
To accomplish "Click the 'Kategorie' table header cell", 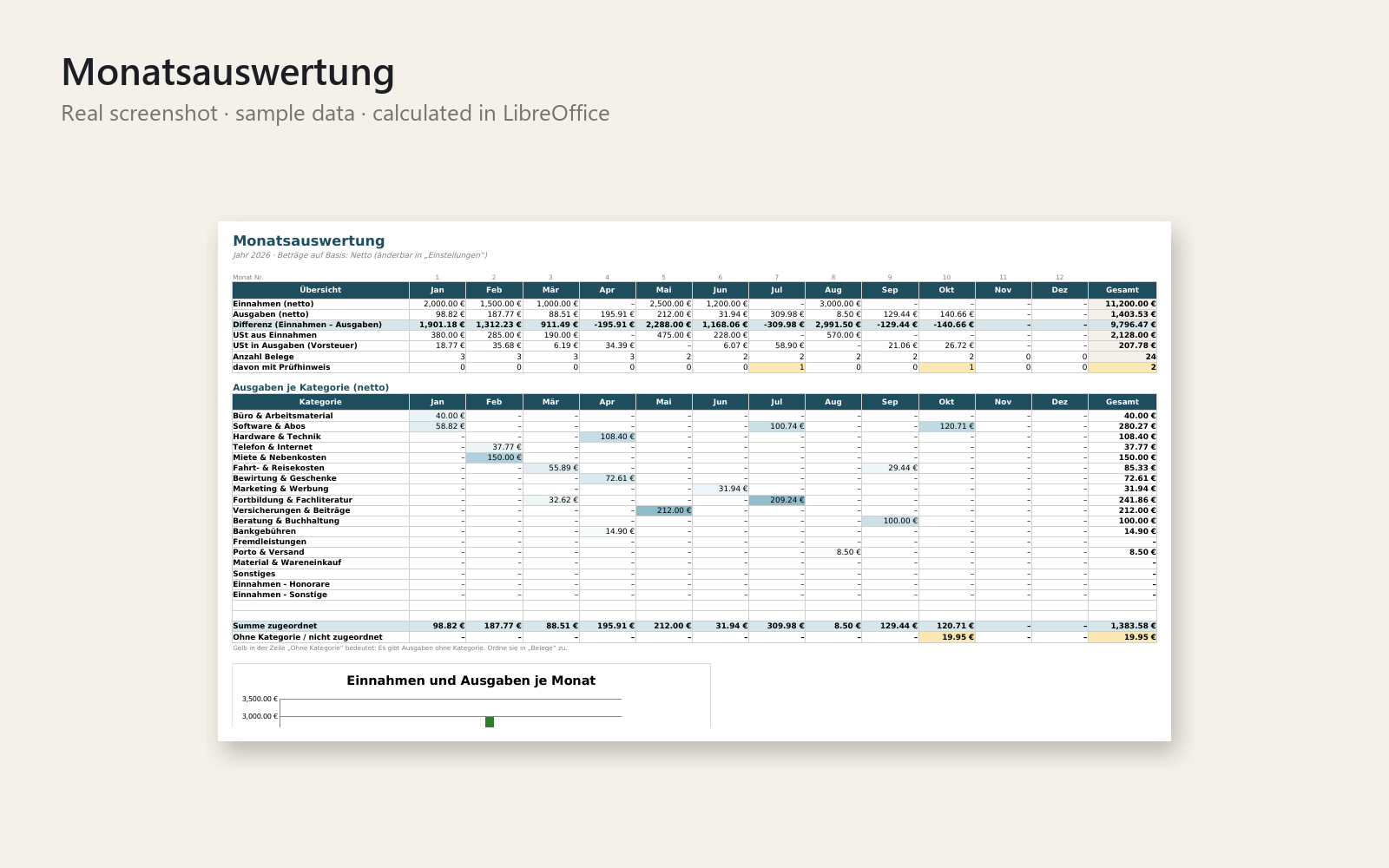I will (320, 402).
